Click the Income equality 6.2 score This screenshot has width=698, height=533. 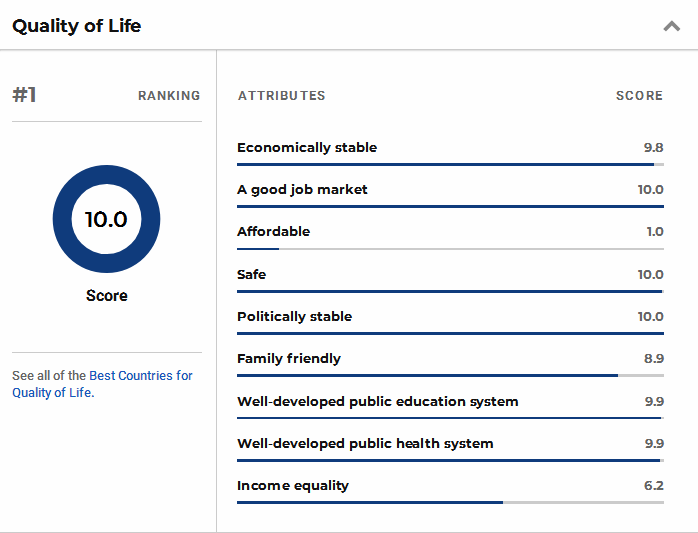pos(653,485)
